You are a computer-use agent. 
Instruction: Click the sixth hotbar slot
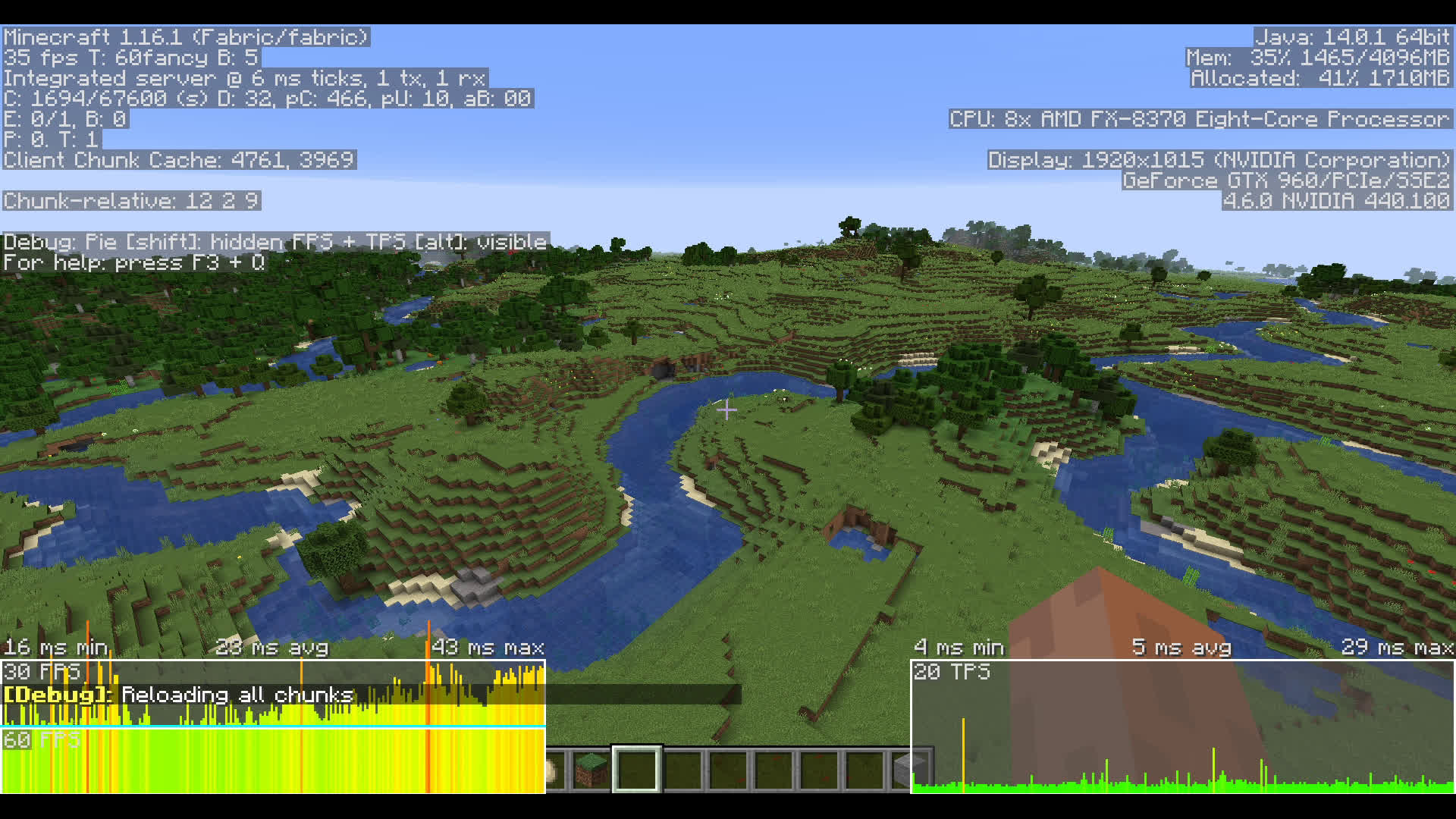773,770
